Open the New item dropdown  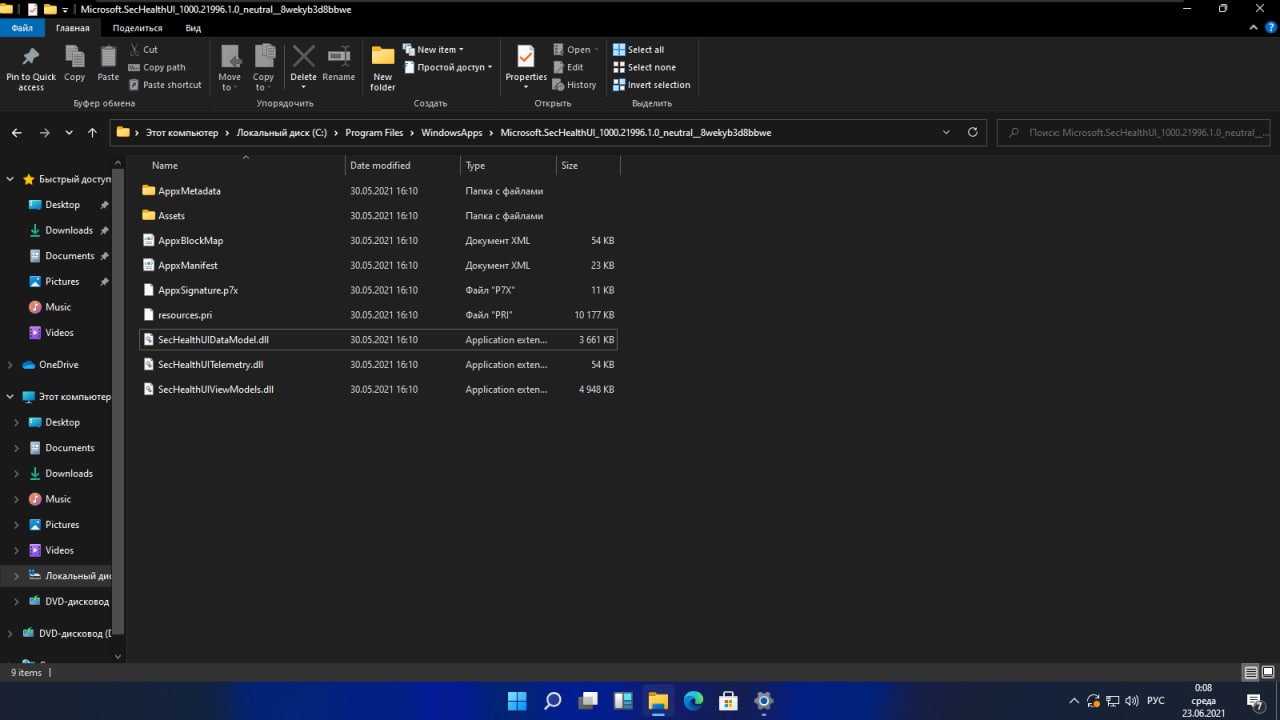[x=434, y=49]
